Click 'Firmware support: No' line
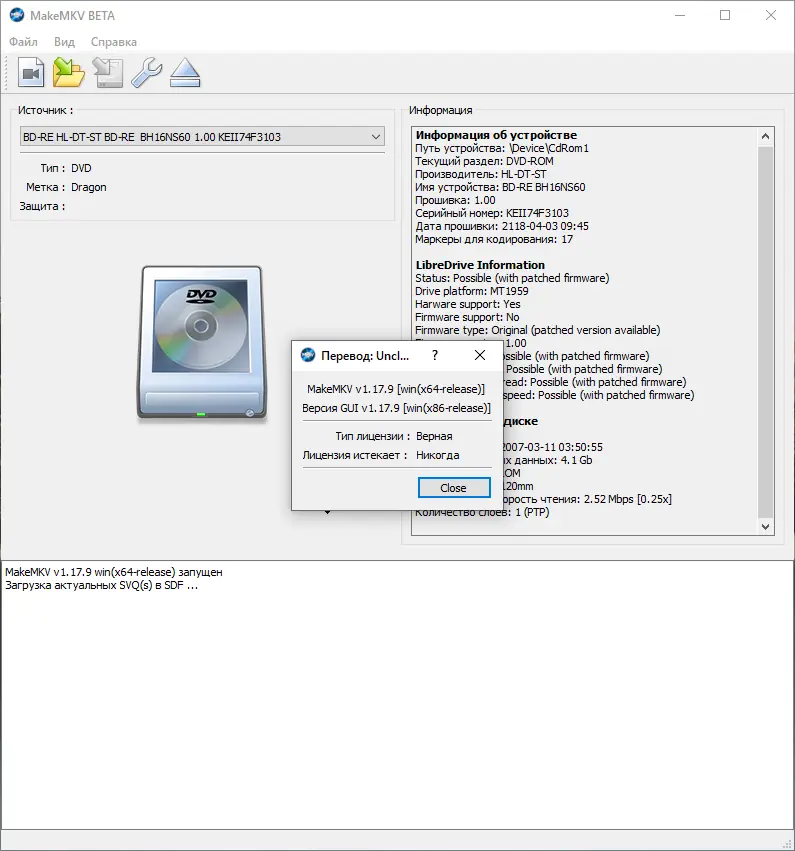This screenshot has width=795, height=851. pyautogui.click(x=467, y=317)
